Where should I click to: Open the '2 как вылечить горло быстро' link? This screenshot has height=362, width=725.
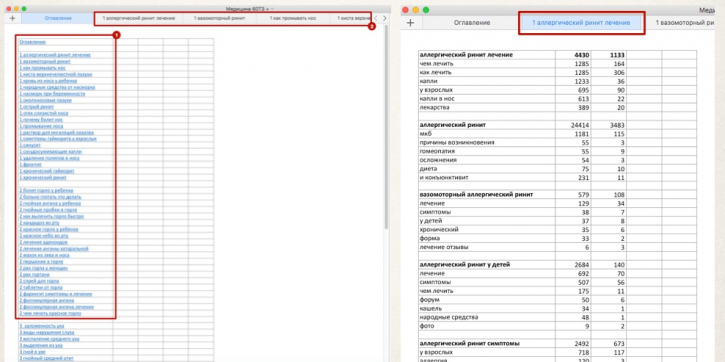[51, 216]
